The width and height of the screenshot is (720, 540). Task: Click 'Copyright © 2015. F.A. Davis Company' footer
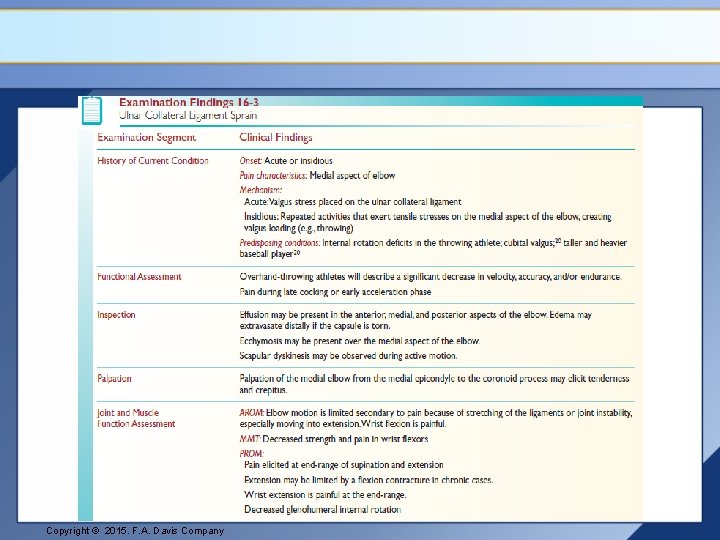[x=135, y=531]
